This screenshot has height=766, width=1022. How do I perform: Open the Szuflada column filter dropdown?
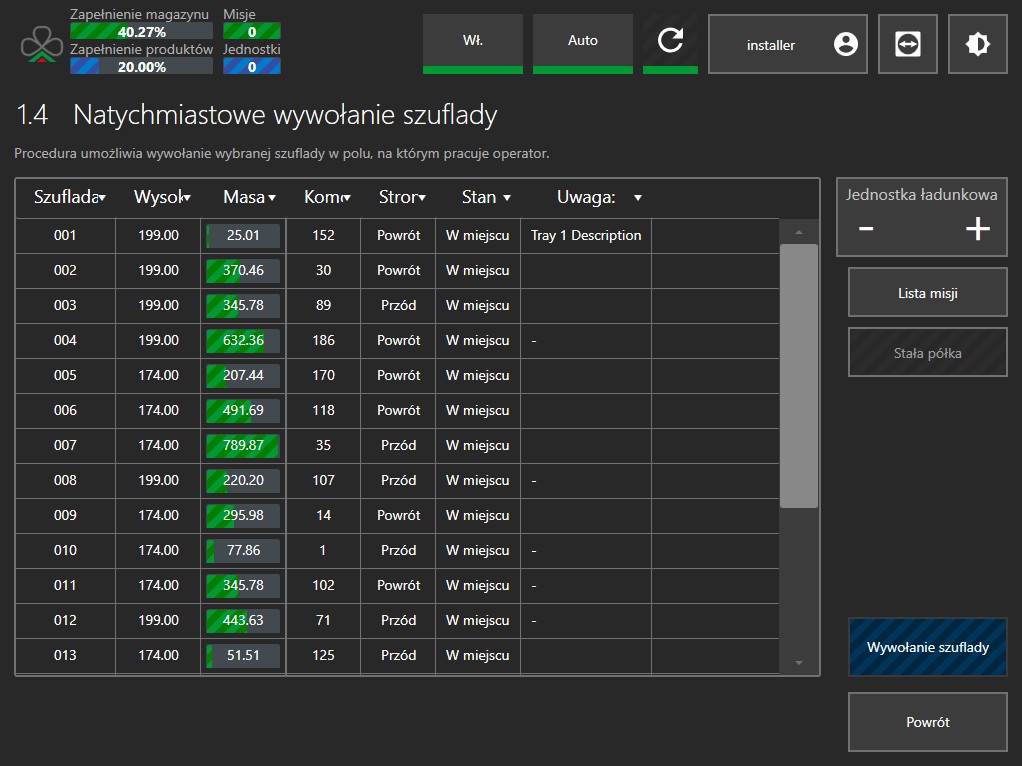tap(102, 198)
